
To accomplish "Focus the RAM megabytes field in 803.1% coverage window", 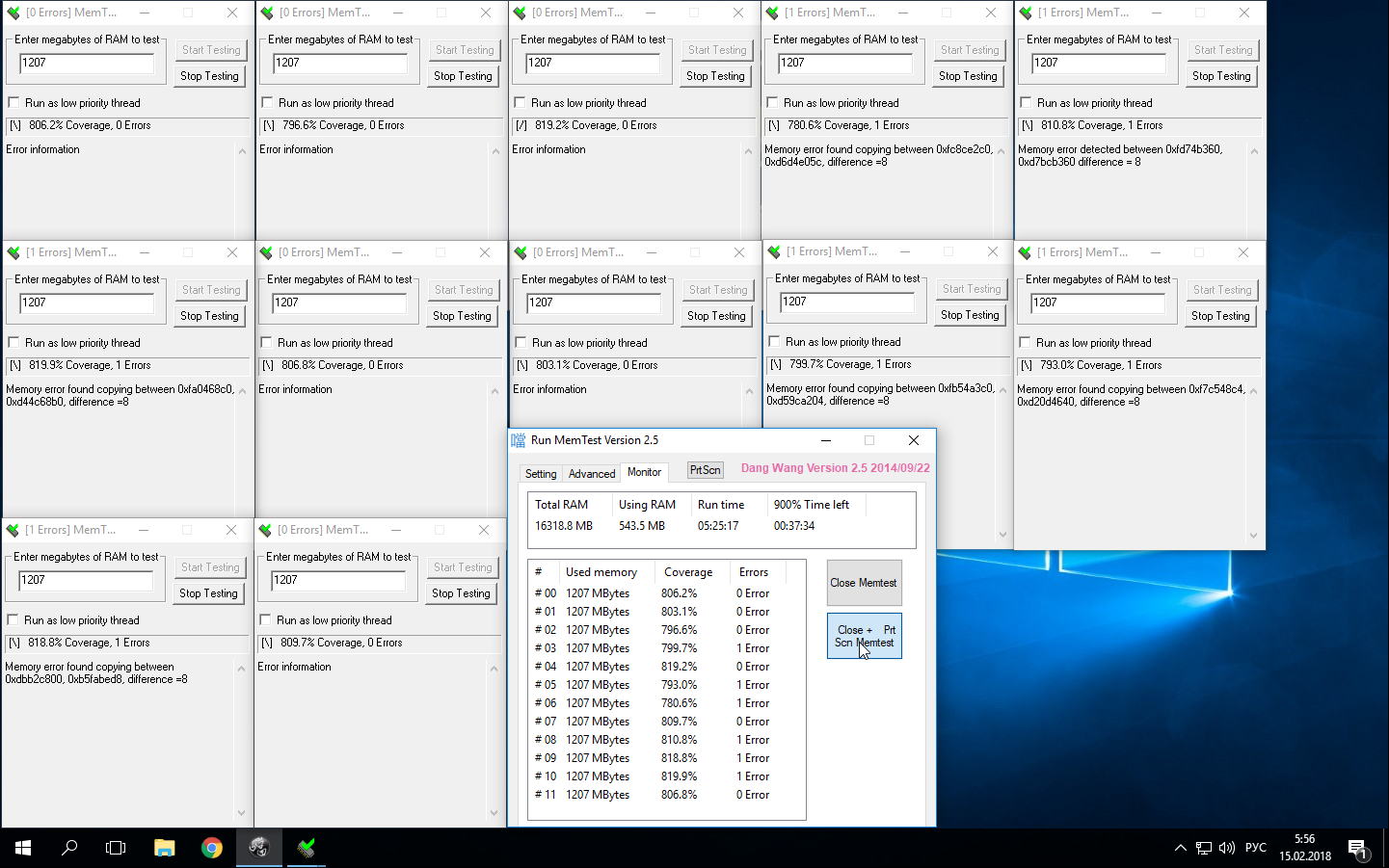I will [x=594, y=303].
